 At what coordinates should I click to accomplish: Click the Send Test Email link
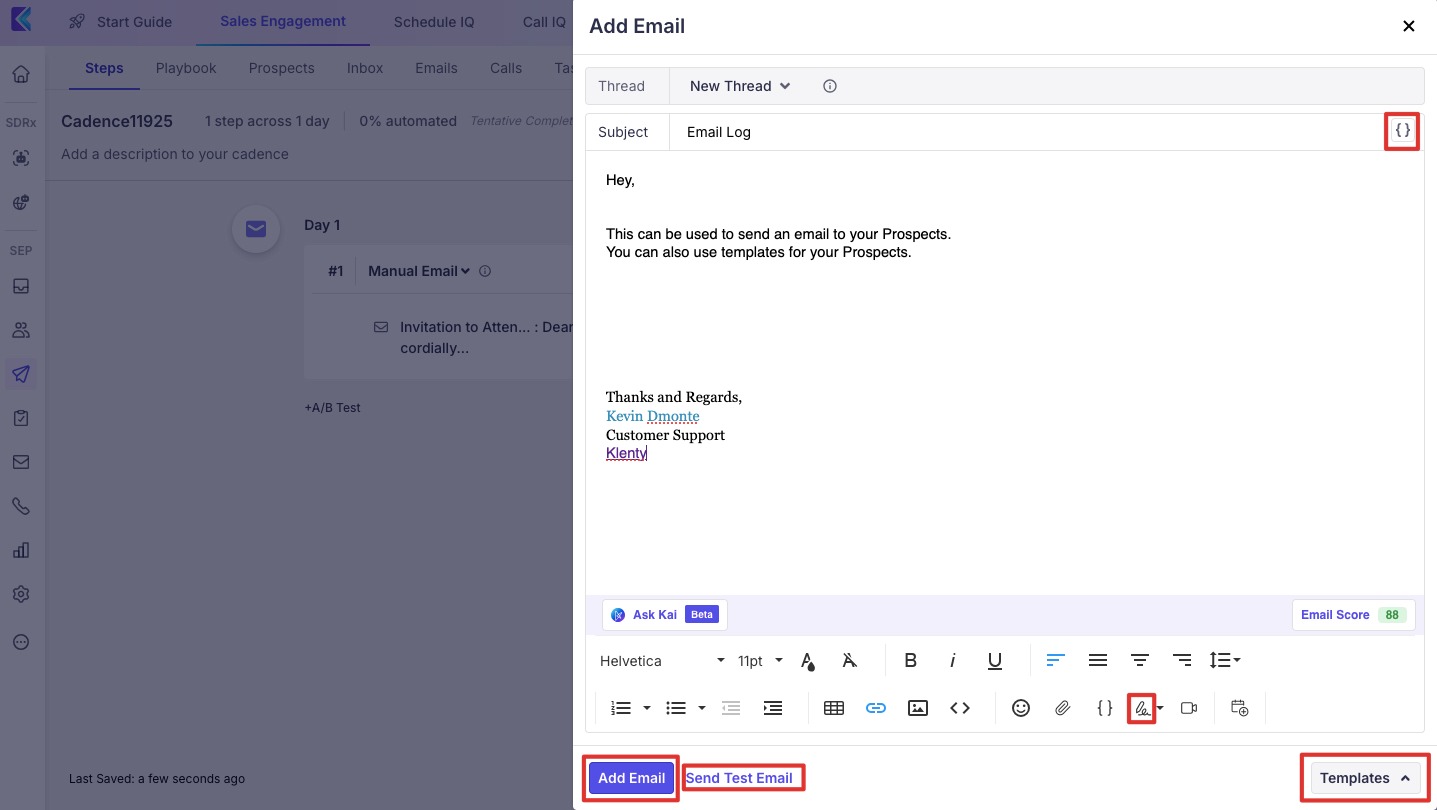(739, 778)
